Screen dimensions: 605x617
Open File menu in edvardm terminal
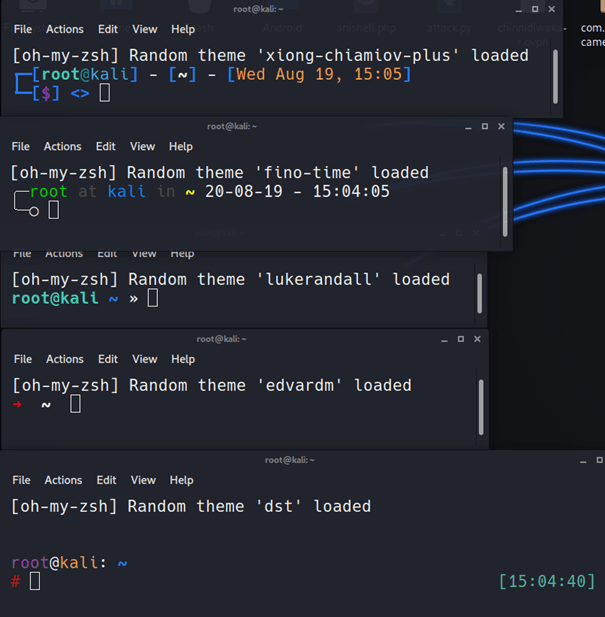[23, 359]
